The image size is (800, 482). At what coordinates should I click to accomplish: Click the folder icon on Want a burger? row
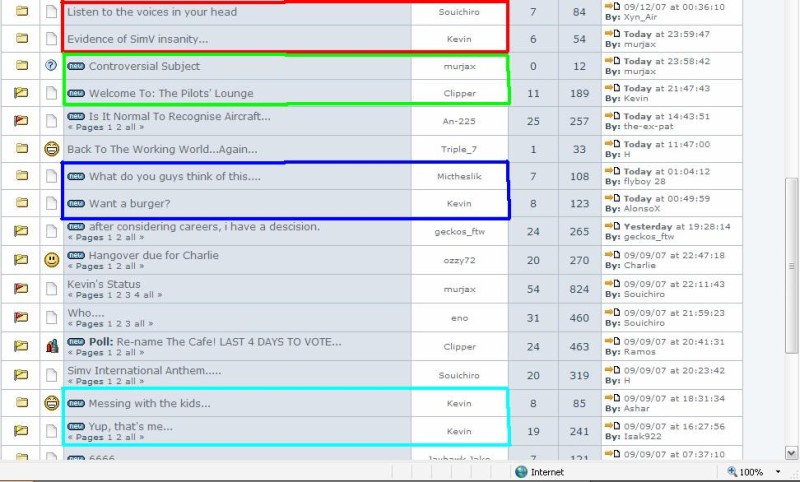click(x=21, y=203)
